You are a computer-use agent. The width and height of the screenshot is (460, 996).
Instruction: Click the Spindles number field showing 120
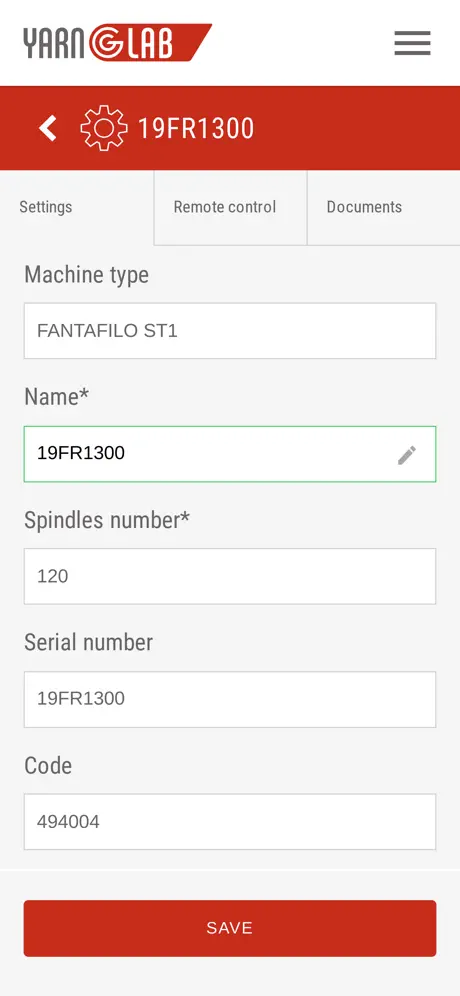[230, 577]
